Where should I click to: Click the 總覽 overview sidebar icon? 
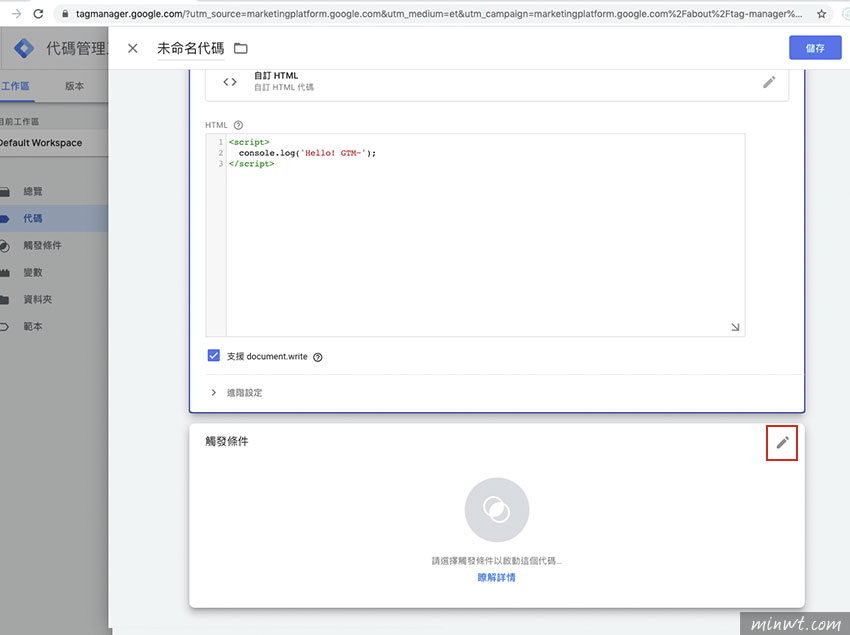pyautogui.click(x=4, y=191)
